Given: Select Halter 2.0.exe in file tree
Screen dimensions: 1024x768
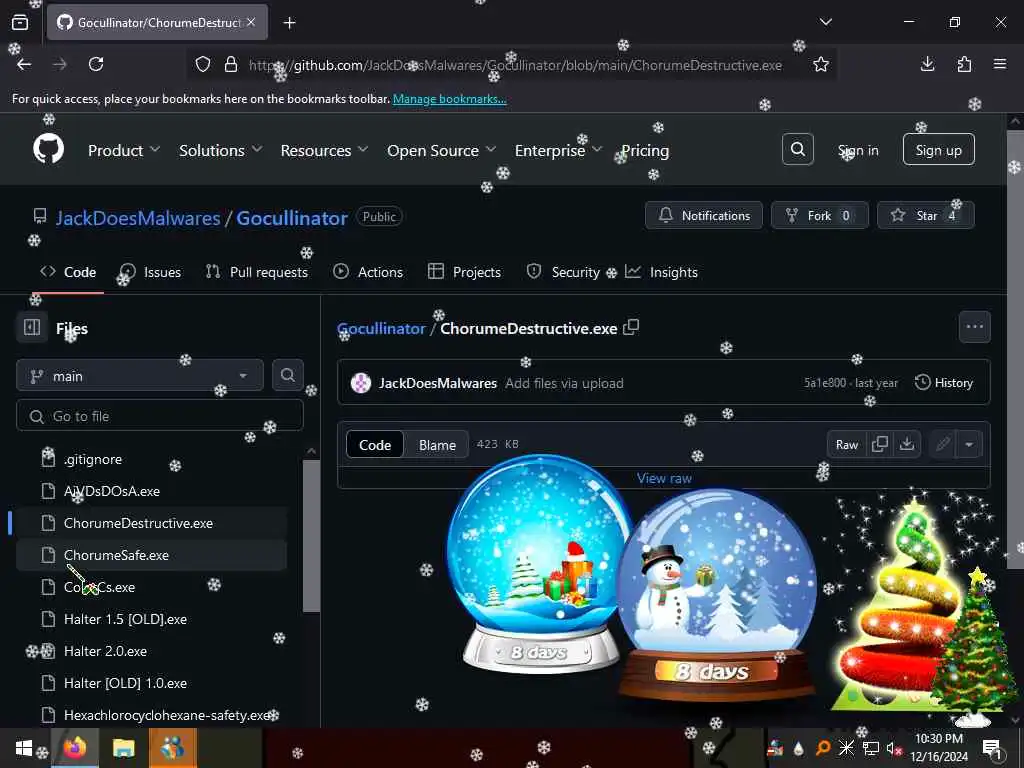Looking at the screenshot, I should coord(151,651).
